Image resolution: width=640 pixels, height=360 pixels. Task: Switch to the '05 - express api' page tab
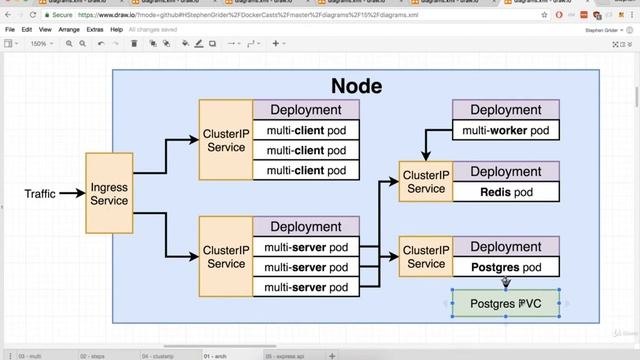[x=284, y=356]
